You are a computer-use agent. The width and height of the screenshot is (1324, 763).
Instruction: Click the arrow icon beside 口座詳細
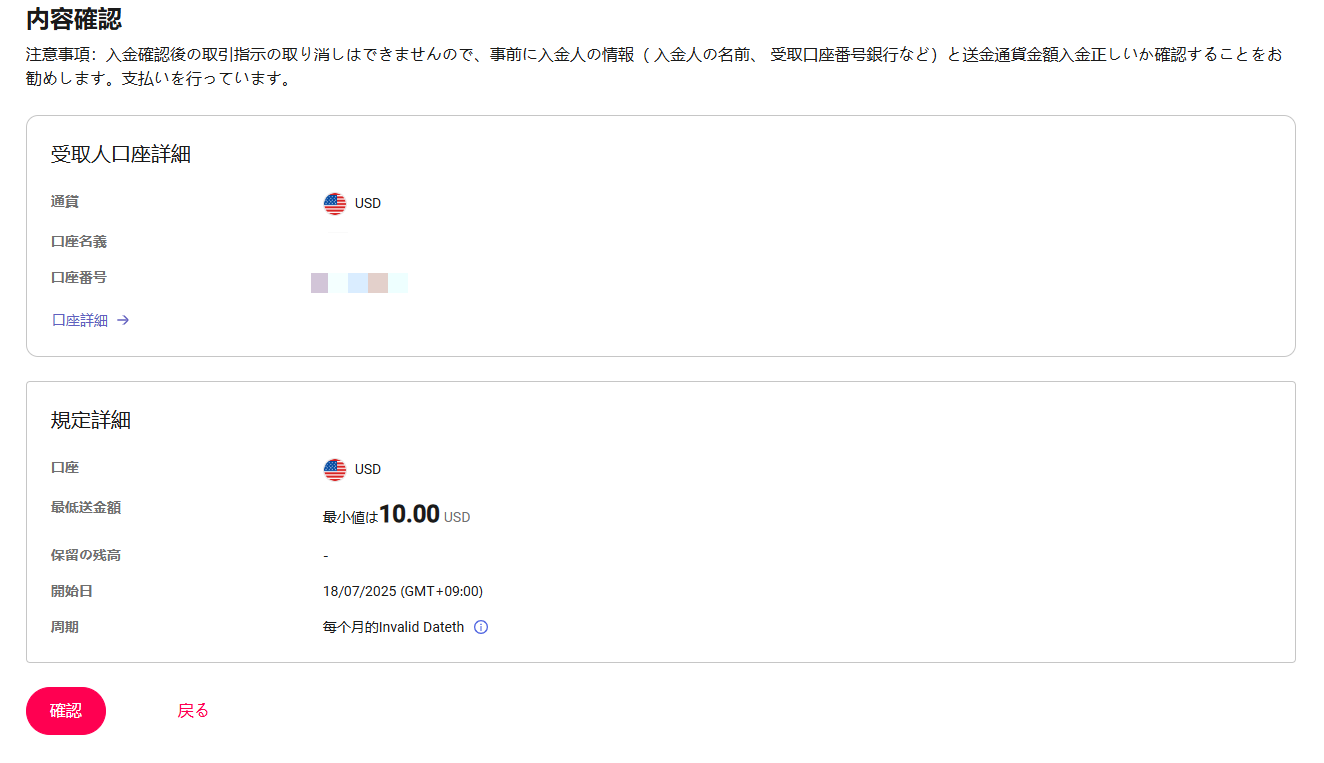click(123, 321)
